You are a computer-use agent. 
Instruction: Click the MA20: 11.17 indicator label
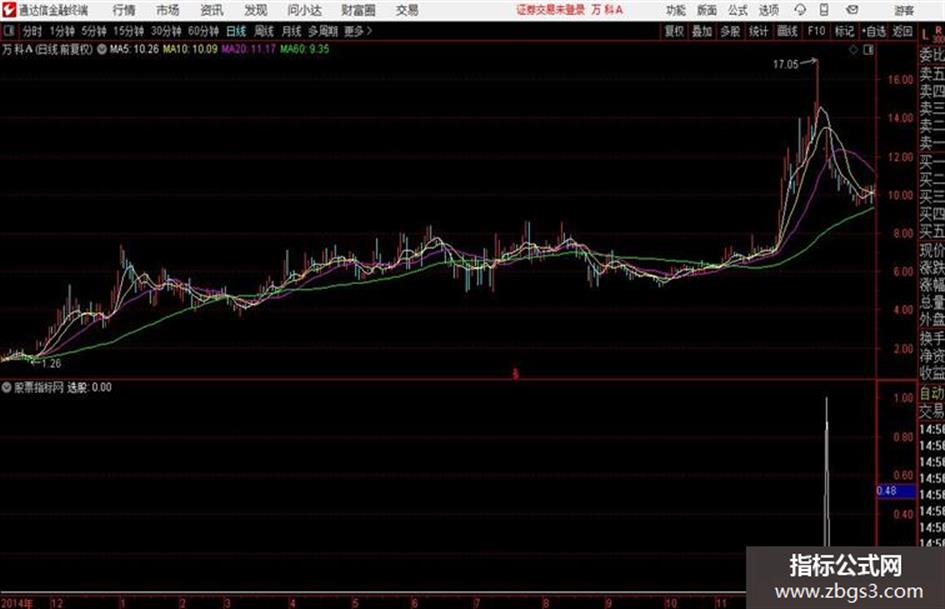[x=248, y=49]
